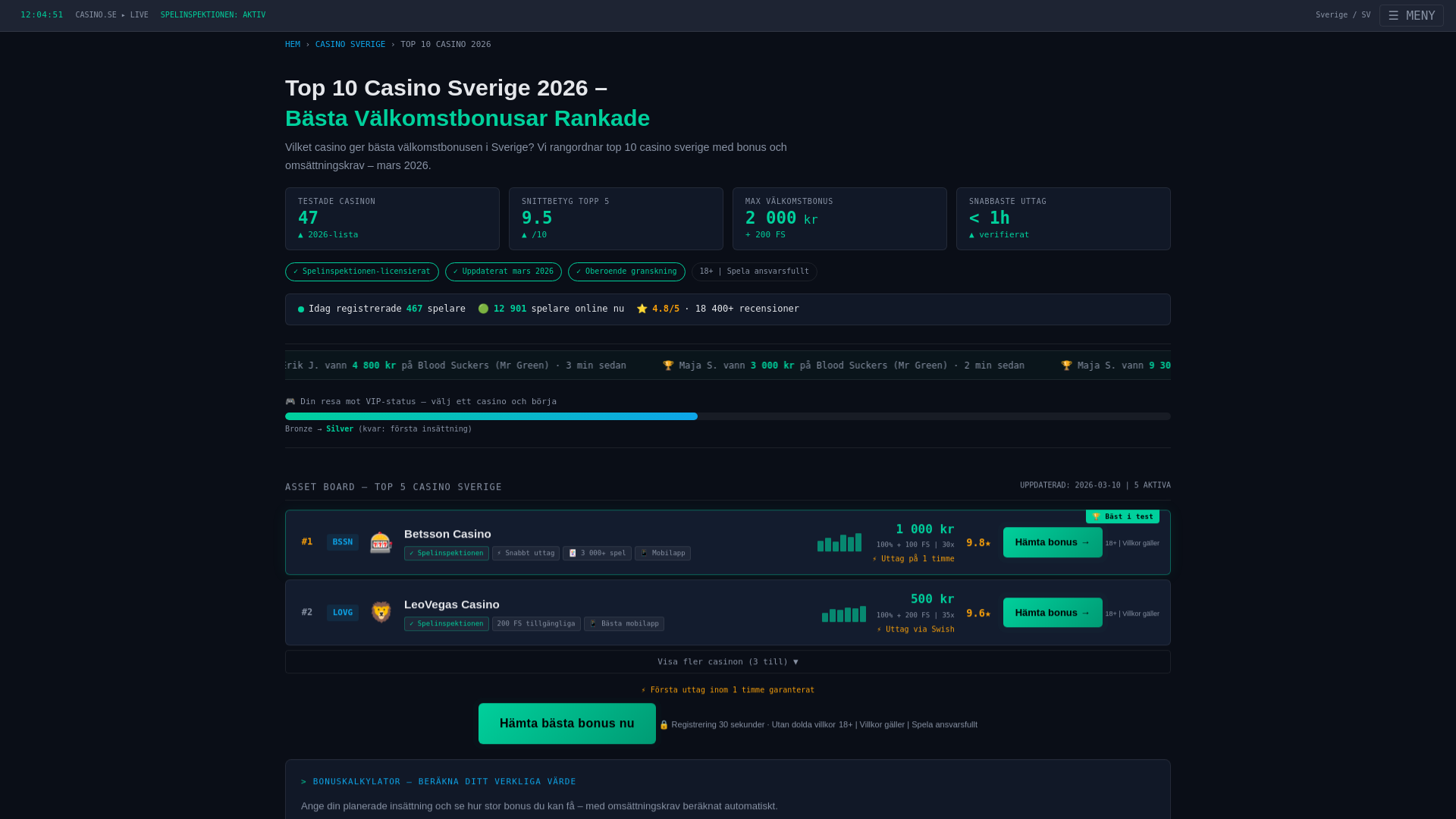Click Betsson's Spelinspektionen tag

[x=447, y=554]
